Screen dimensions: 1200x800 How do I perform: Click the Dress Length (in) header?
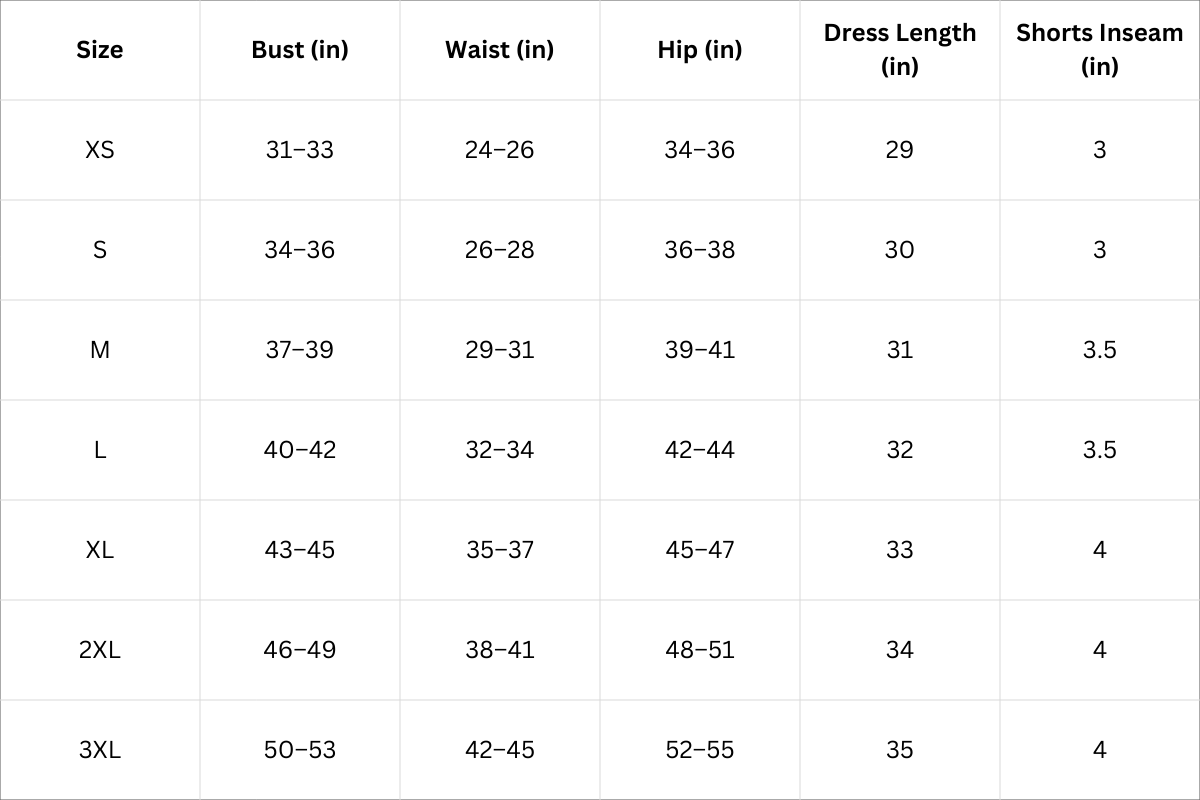click(899, 50)
